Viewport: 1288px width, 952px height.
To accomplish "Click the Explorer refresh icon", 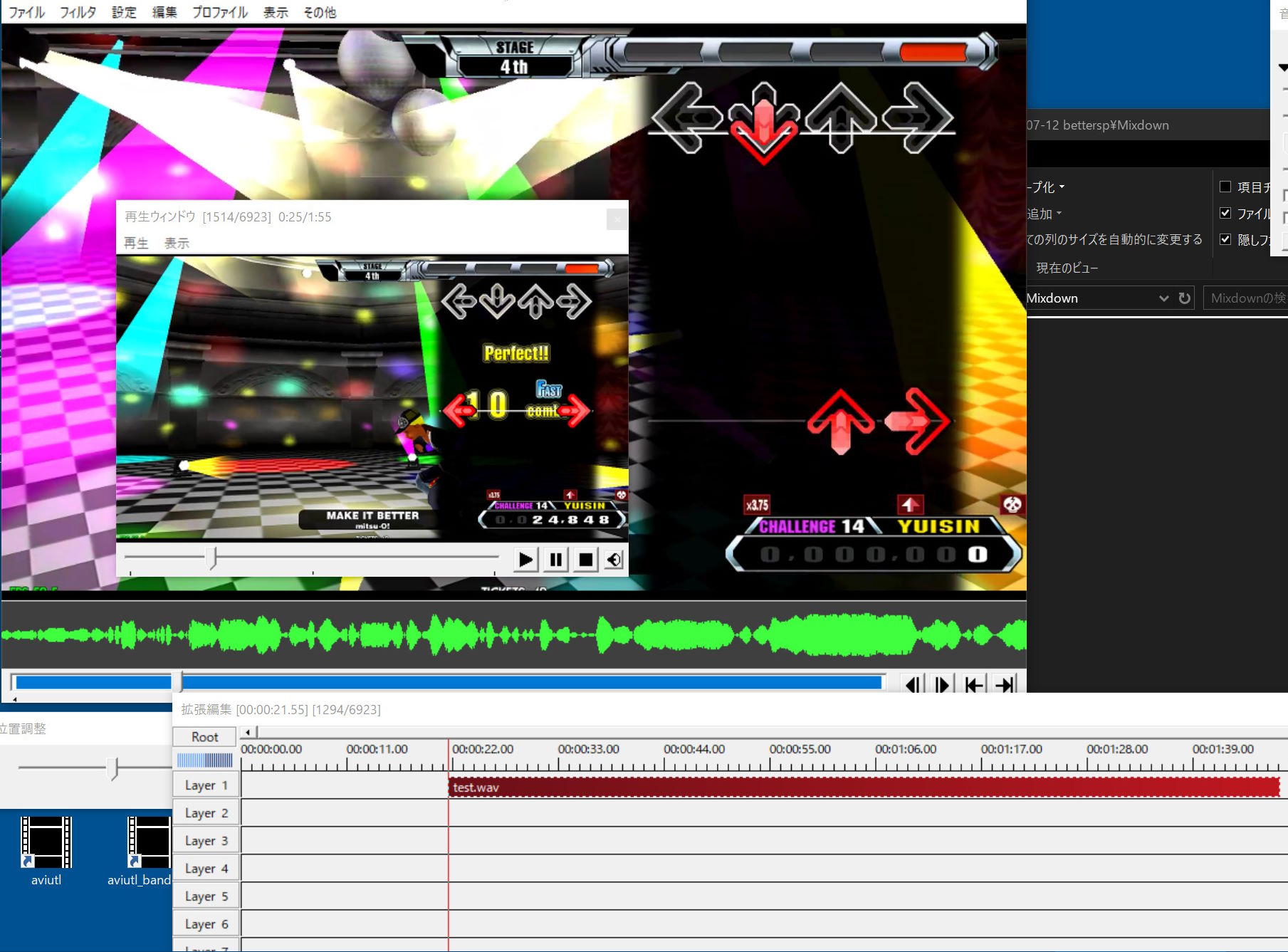I will tap(1185, 298).
